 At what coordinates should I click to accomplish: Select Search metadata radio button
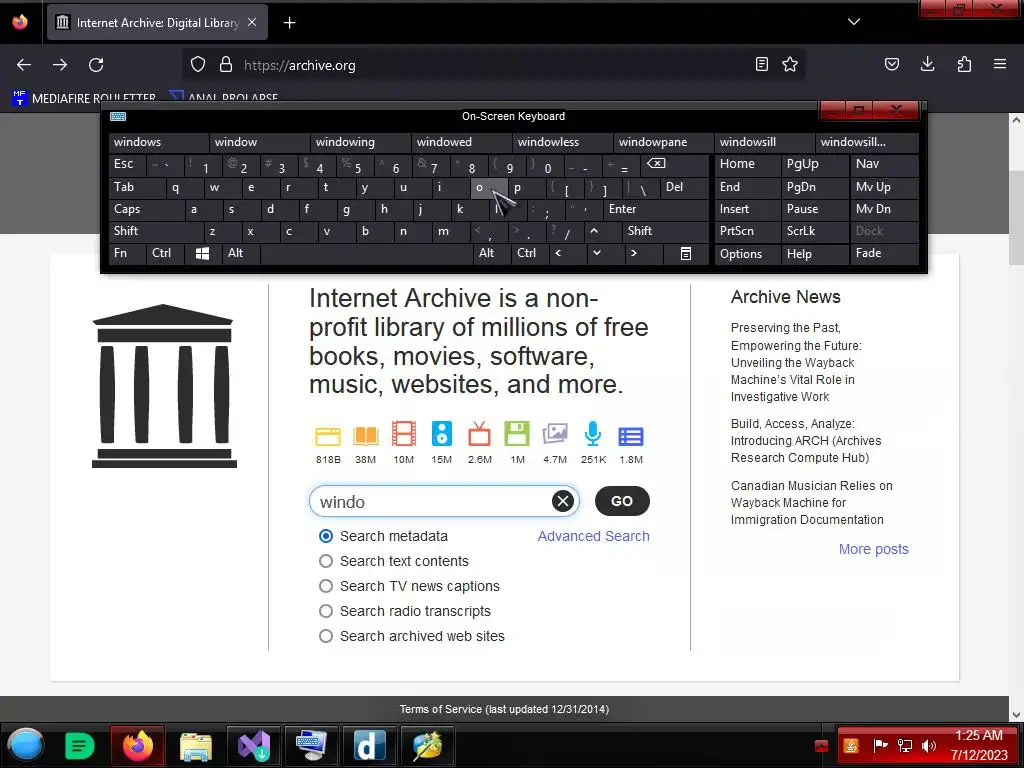(x=326, y=536)
